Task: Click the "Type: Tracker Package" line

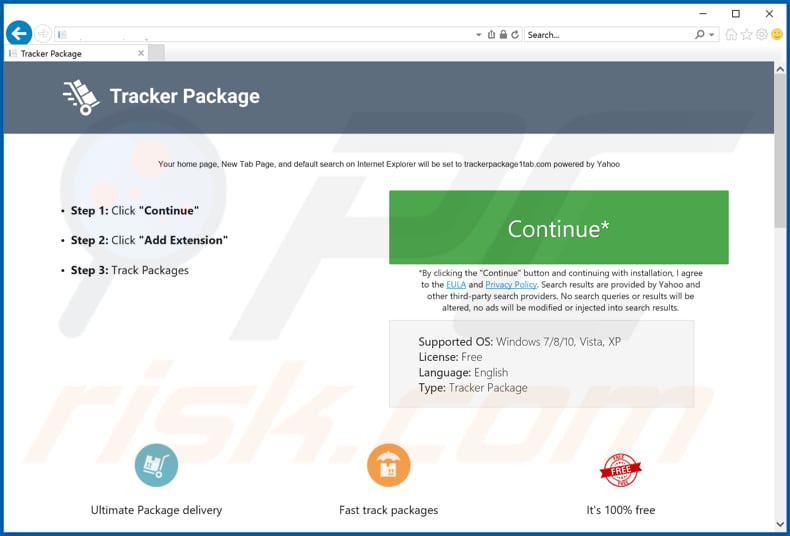Action: (x=473, y=388)
